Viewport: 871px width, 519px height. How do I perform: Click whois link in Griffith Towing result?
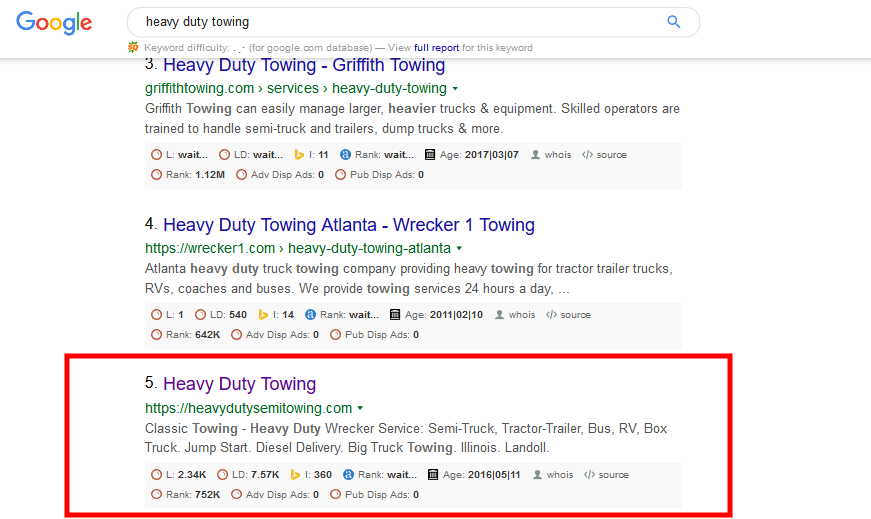558,155
